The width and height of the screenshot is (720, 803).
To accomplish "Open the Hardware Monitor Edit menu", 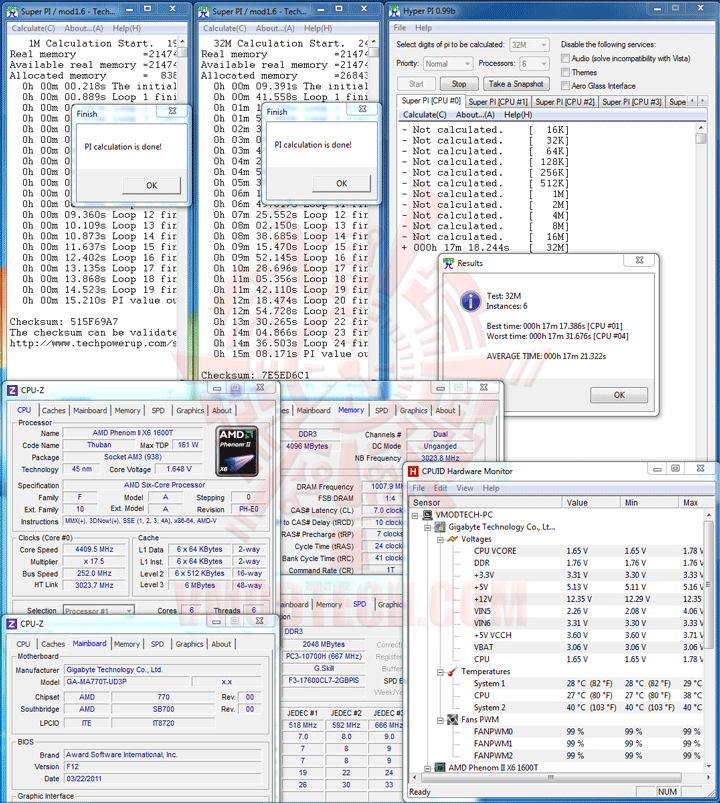I will click(440, 488).
